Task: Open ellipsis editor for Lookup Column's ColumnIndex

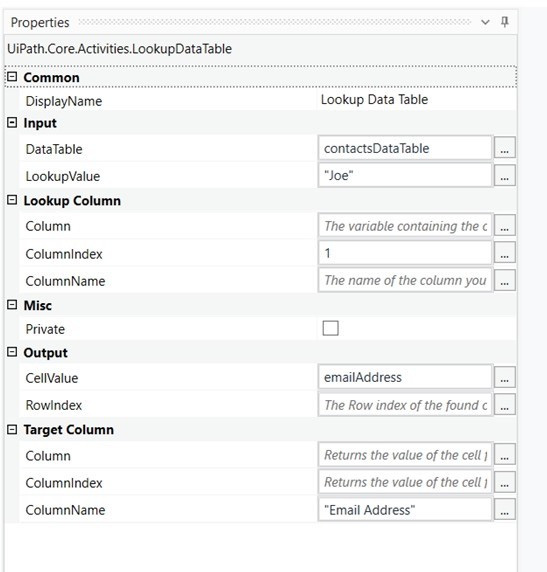Action: [505, 252]
